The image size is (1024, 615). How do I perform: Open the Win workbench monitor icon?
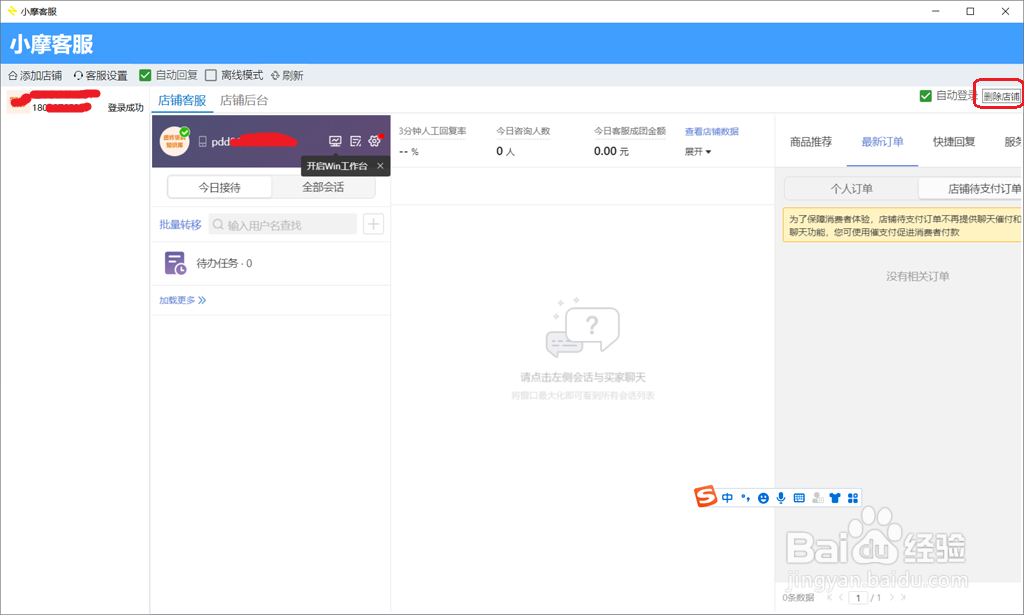coord(335,141)
